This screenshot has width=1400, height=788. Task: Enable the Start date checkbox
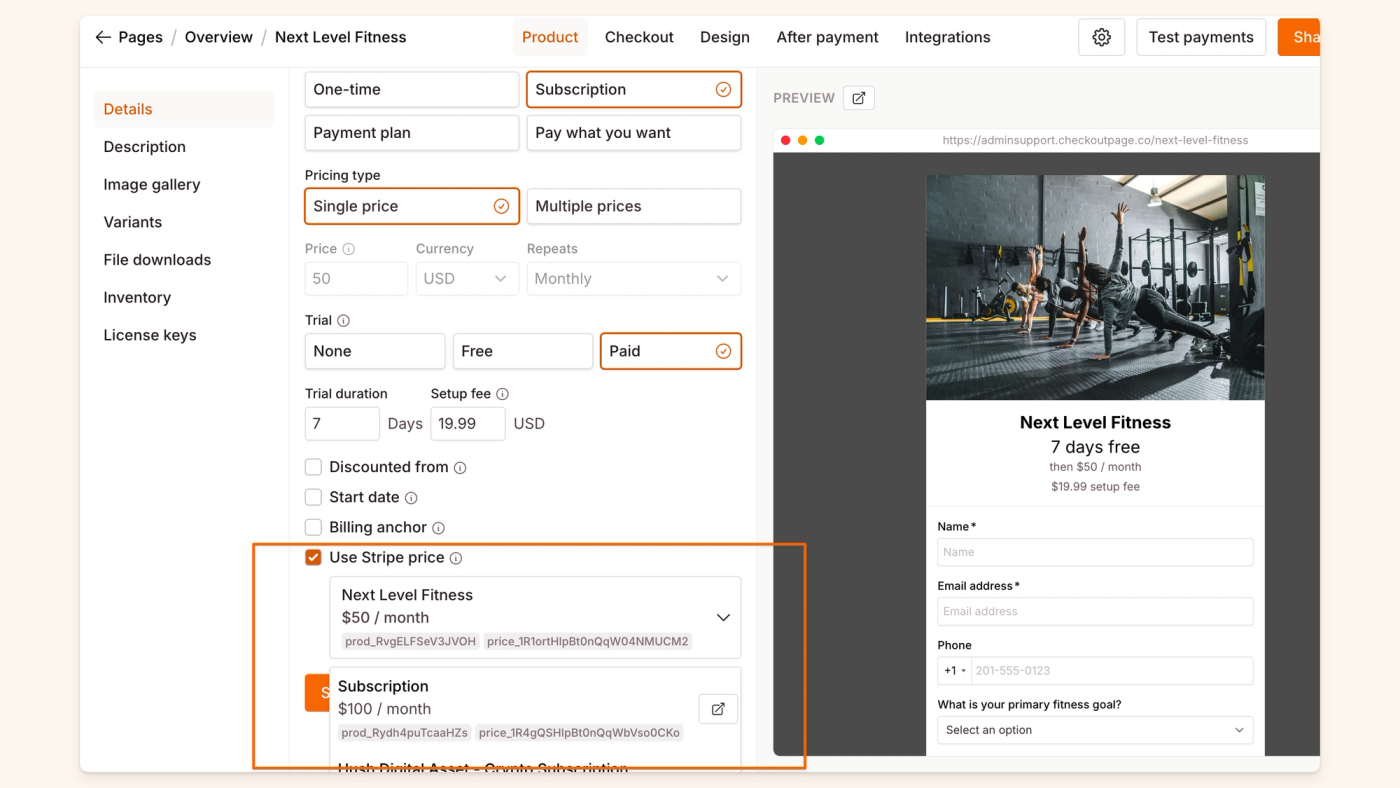(x=313, y=497)
